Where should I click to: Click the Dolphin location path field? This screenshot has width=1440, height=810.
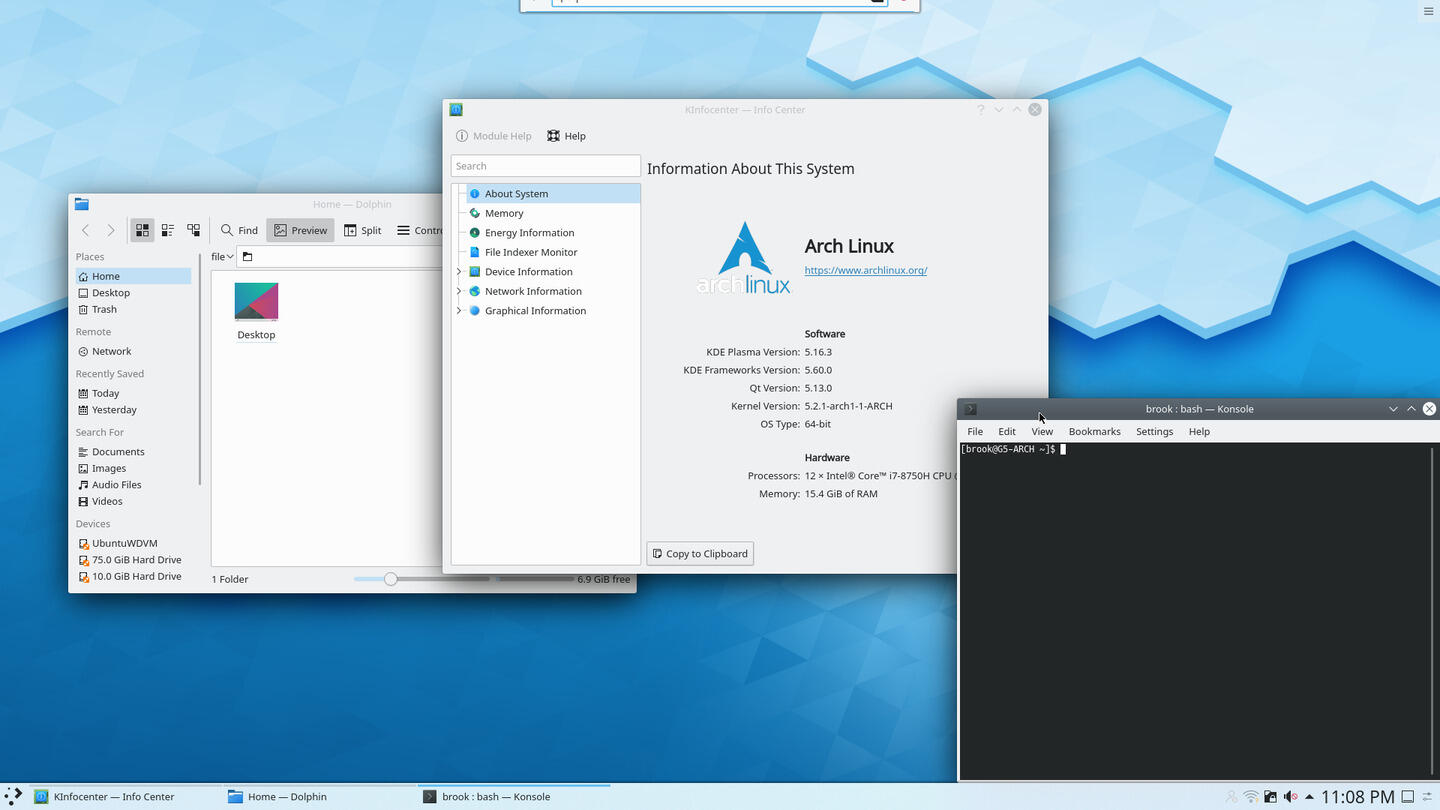340,257
